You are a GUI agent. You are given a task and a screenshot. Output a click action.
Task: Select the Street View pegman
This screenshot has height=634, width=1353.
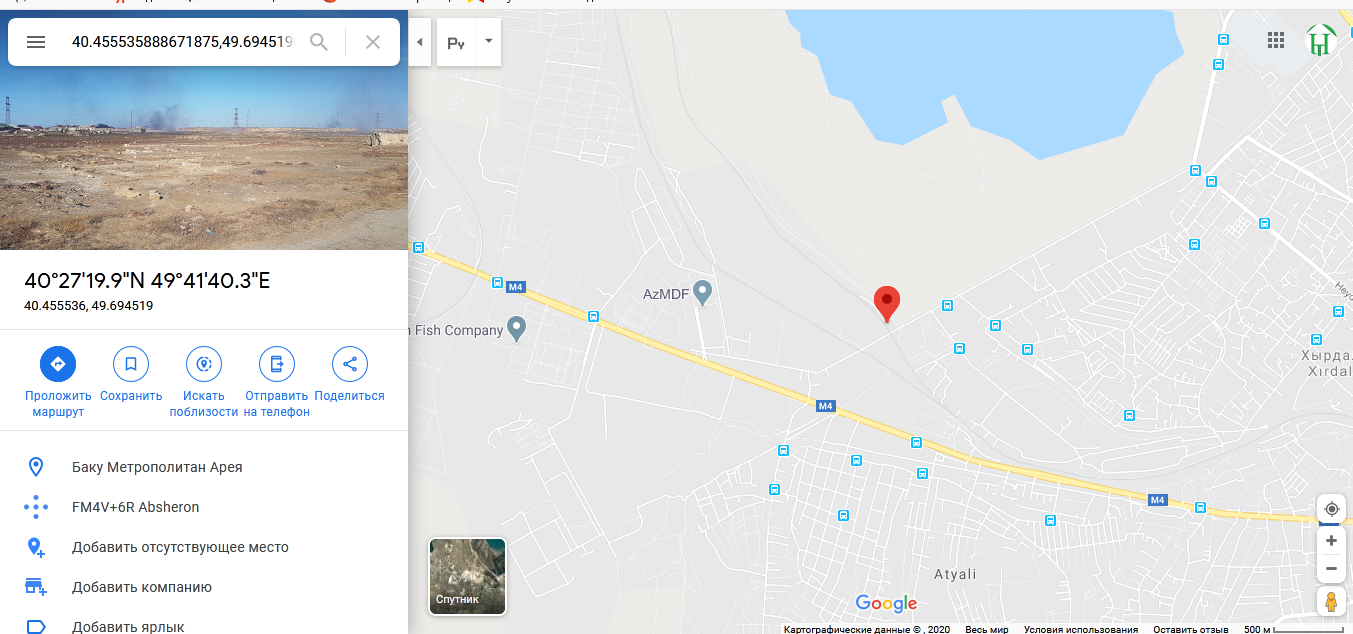(1331, 603)
